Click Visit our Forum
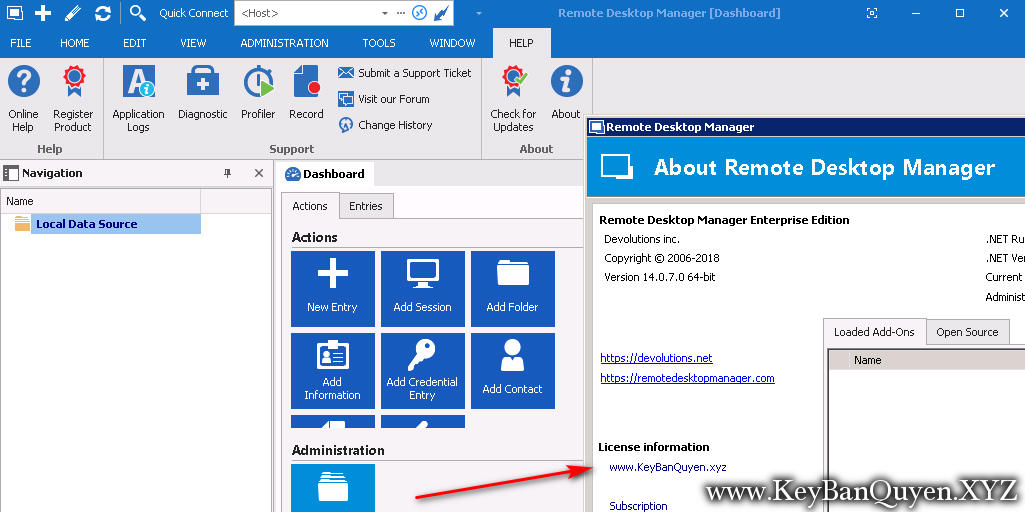Image resolution: width=1025 pixels, height=512 pixels. (x=384, y=99)
